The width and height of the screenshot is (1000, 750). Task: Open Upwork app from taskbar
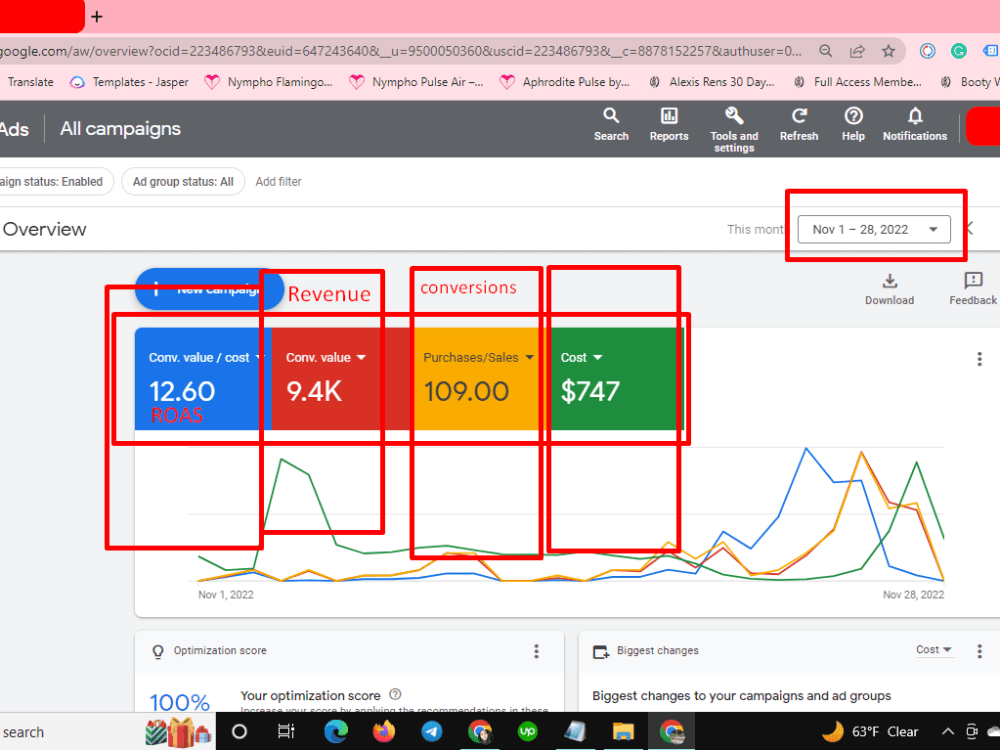click(527, 732)
